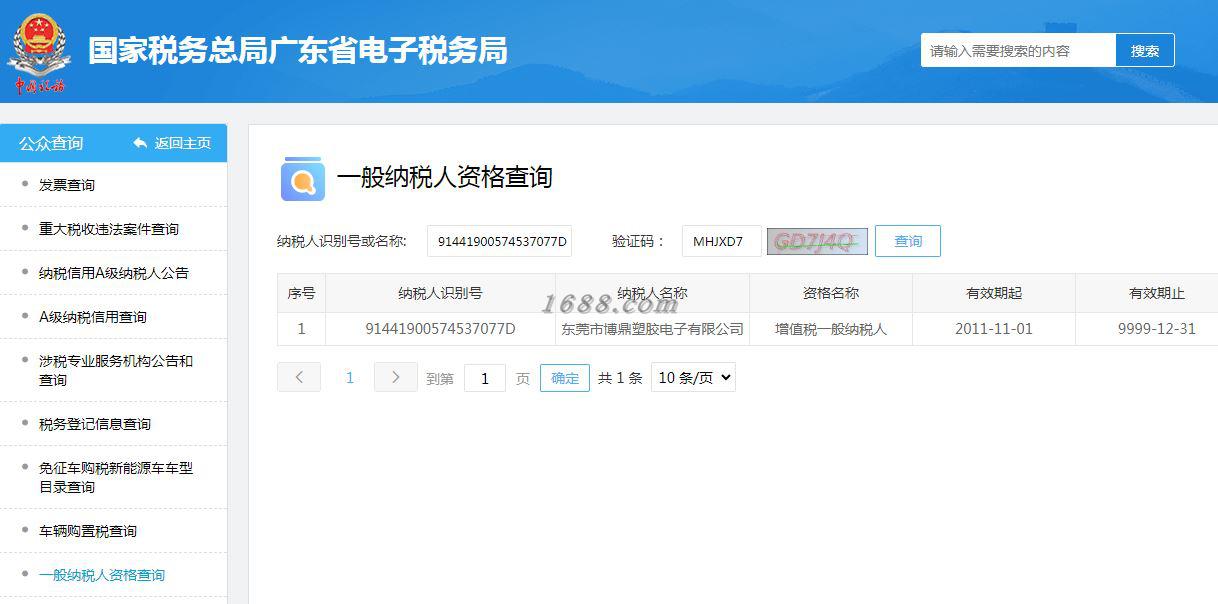The height and width of the screenshot is (604, 1218).
Task: Click cell 91441900574537077D in results table
Action: 441,329
